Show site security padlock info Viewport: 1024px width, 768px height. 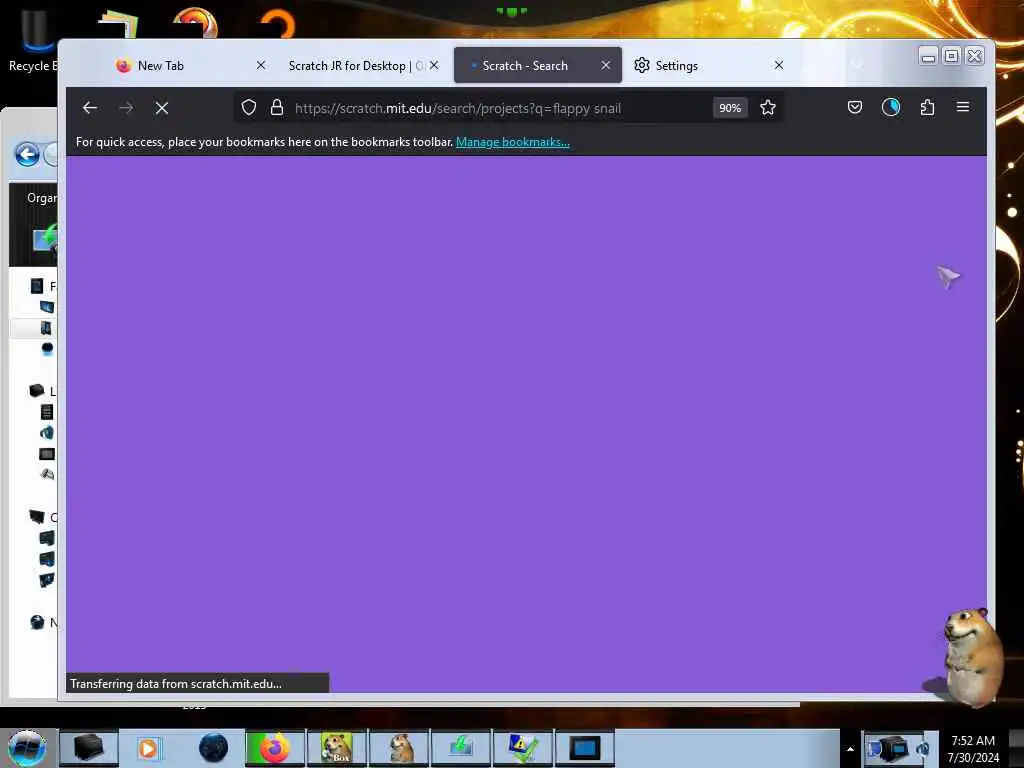pyautogui.click(x=277, y=108)
